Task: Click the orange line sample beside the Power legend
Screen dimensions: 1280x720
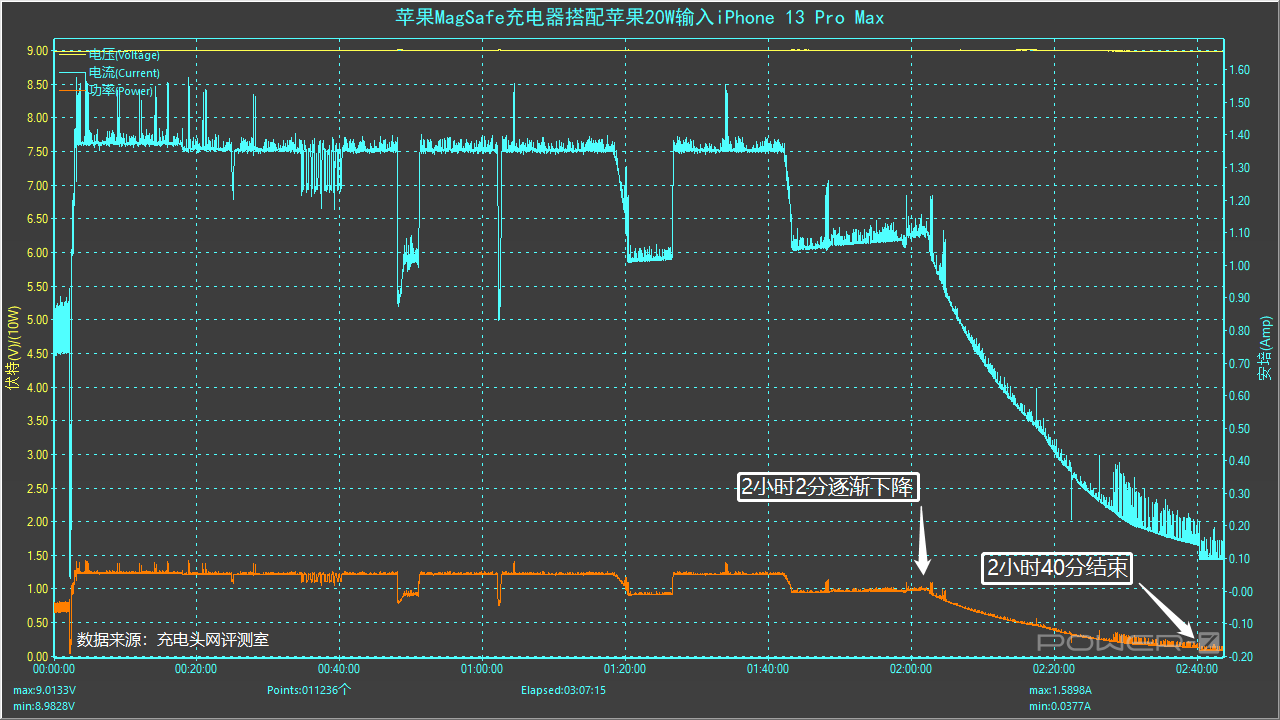Action: [x=73, y=91]
